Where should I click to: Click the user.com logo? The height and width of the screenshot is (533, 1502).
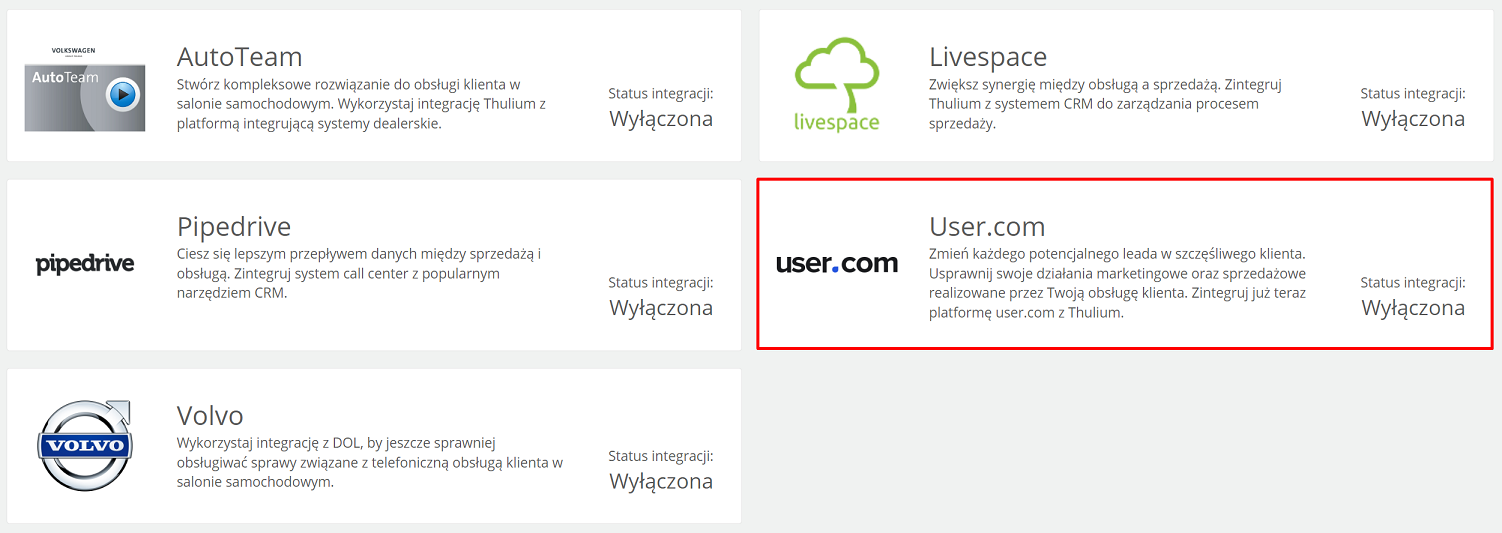point(837,264)
